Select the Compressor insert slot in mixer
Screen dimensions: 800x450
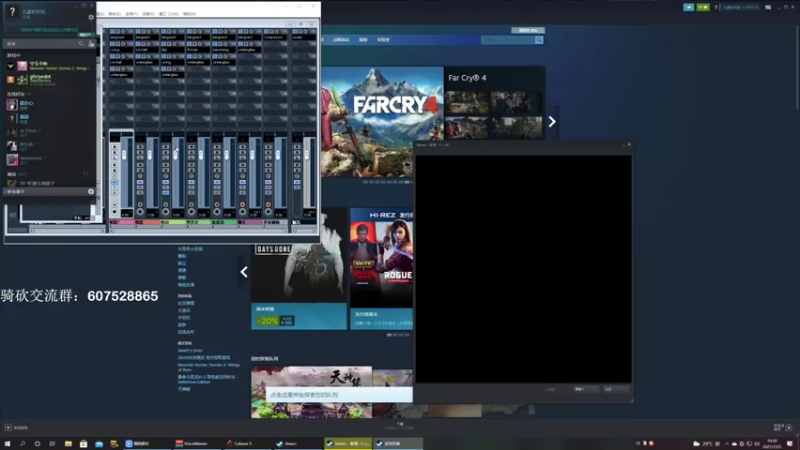tap(275, 37)
